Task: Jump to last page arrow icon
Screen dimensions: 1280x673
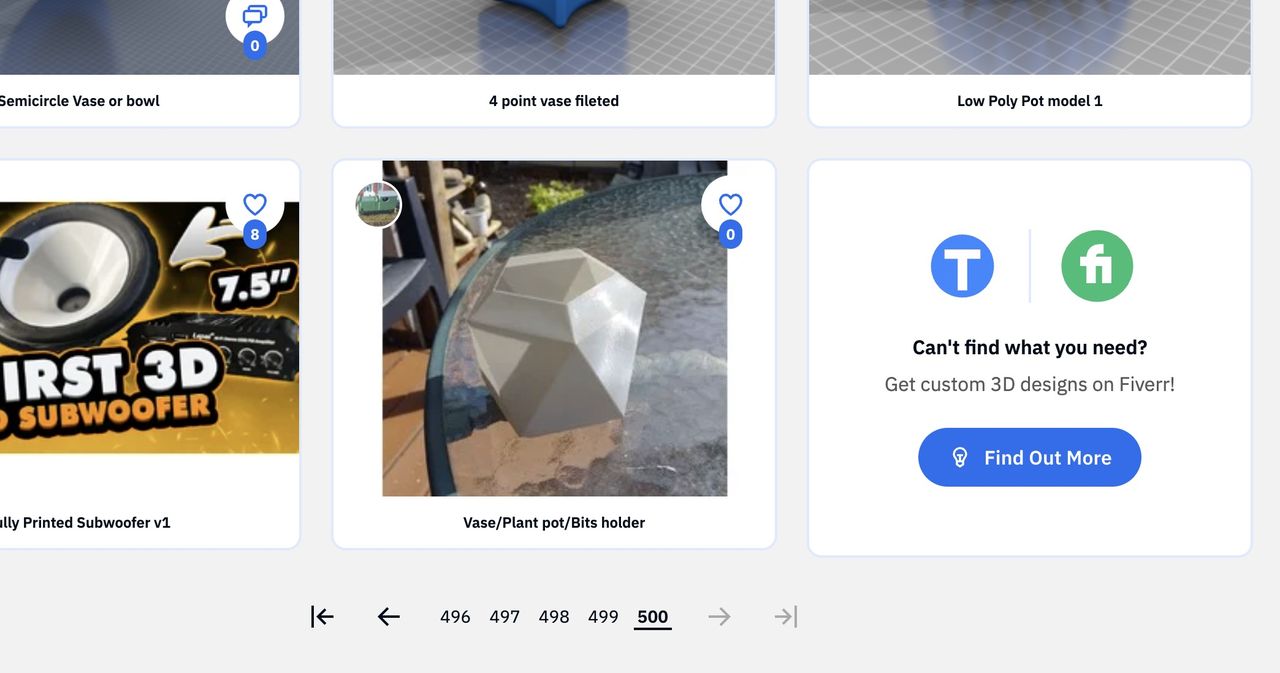Action: pyautogui.click(x=786, y=617)
